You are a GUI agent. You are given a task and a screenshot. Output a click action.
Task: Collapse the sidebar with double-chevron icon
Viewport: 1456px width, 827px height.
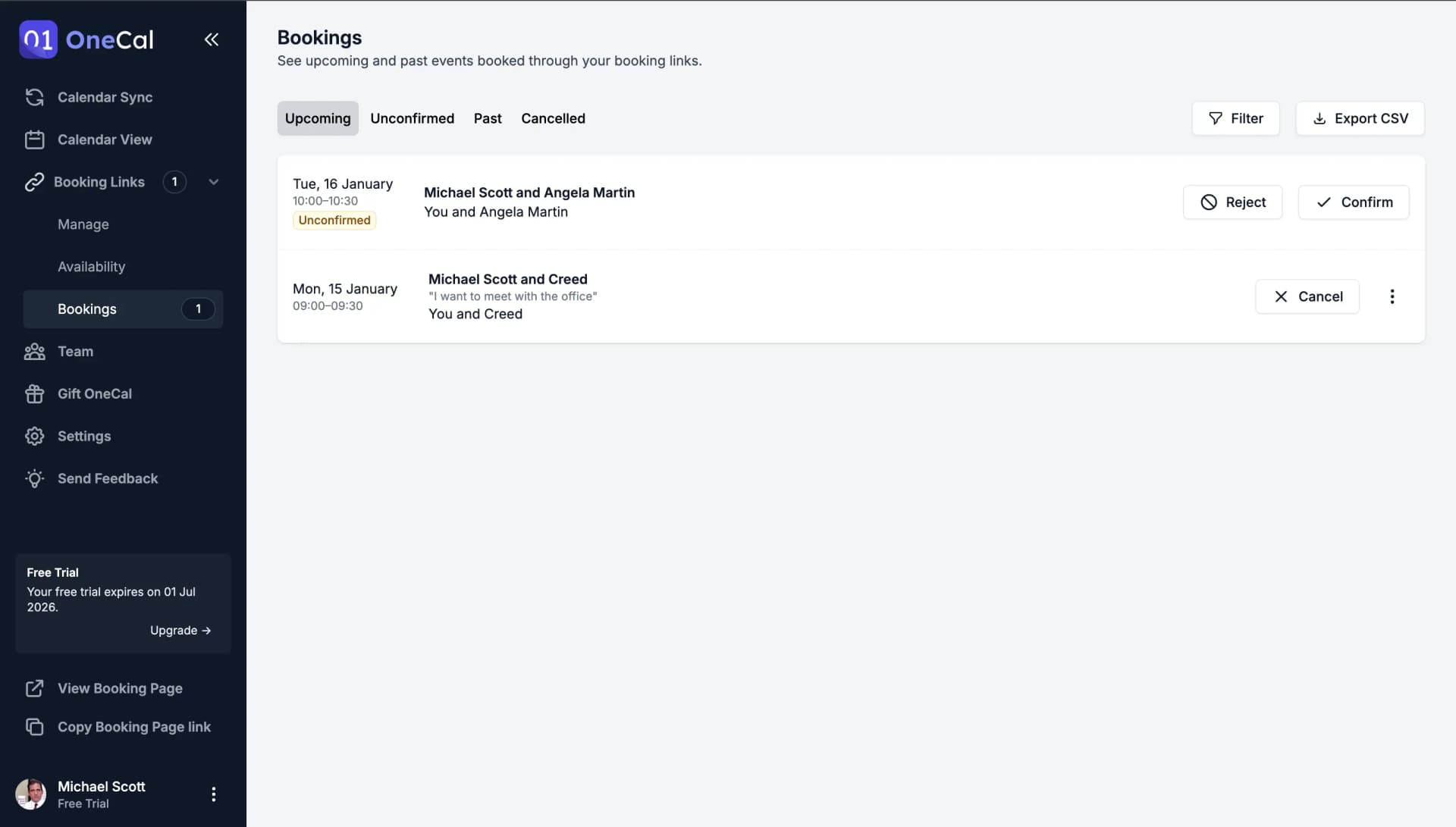pos(212,39)
